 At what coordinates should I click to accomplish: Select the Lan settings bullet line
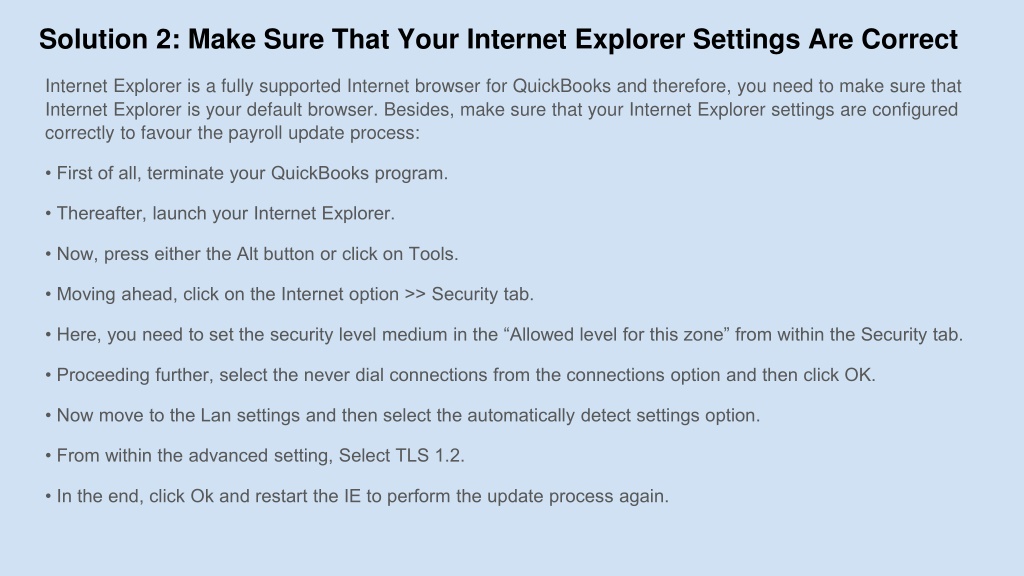(402, 415)
